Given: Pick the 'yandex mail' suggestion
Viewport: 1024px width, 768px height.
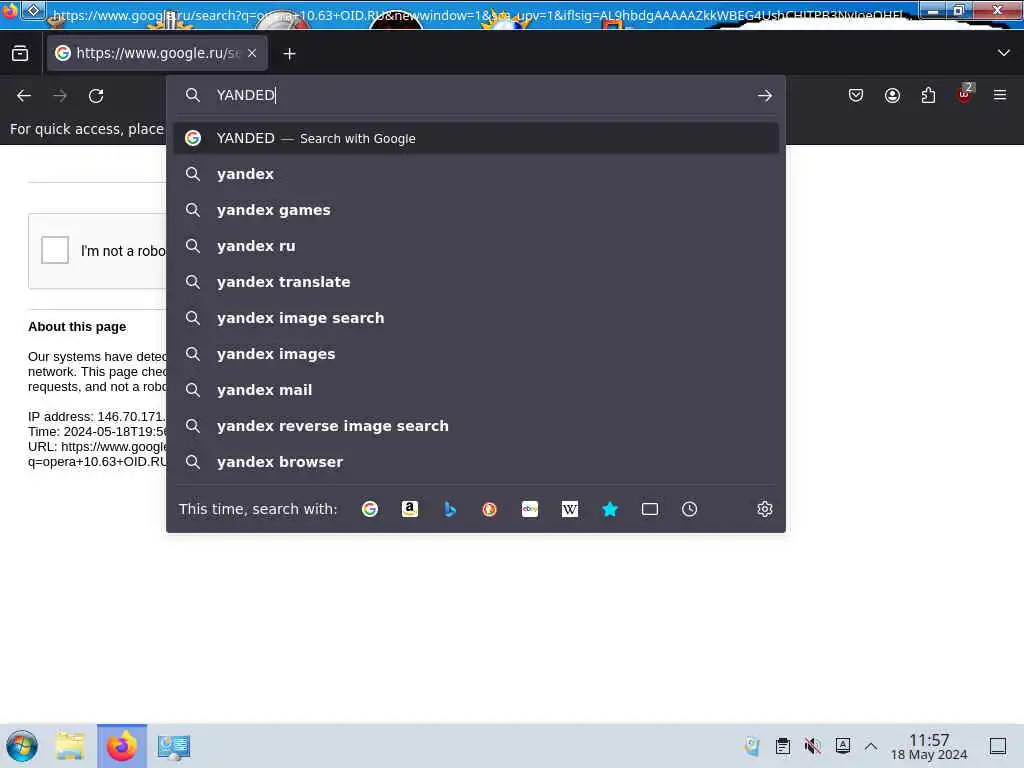Looking at the screenshot, I should pyautogui.click(x=476, y=390).
